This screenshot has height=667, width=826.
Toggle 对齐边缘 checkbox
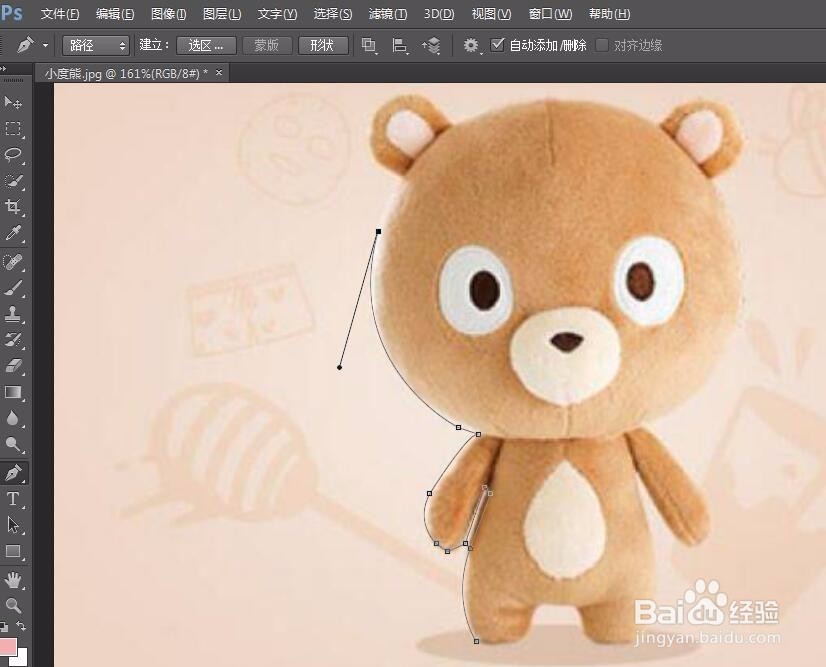(x=602, y=45)
